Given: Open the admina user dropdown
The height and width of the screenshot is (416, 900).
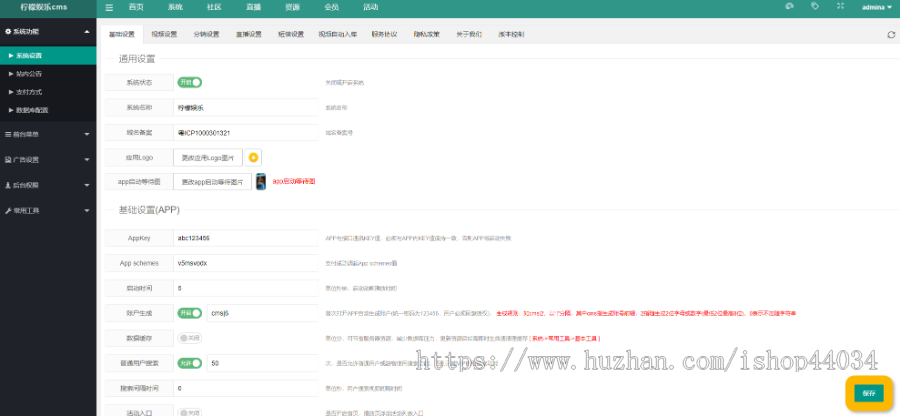Looking at the screenshot, I should (x=876, y=7).
